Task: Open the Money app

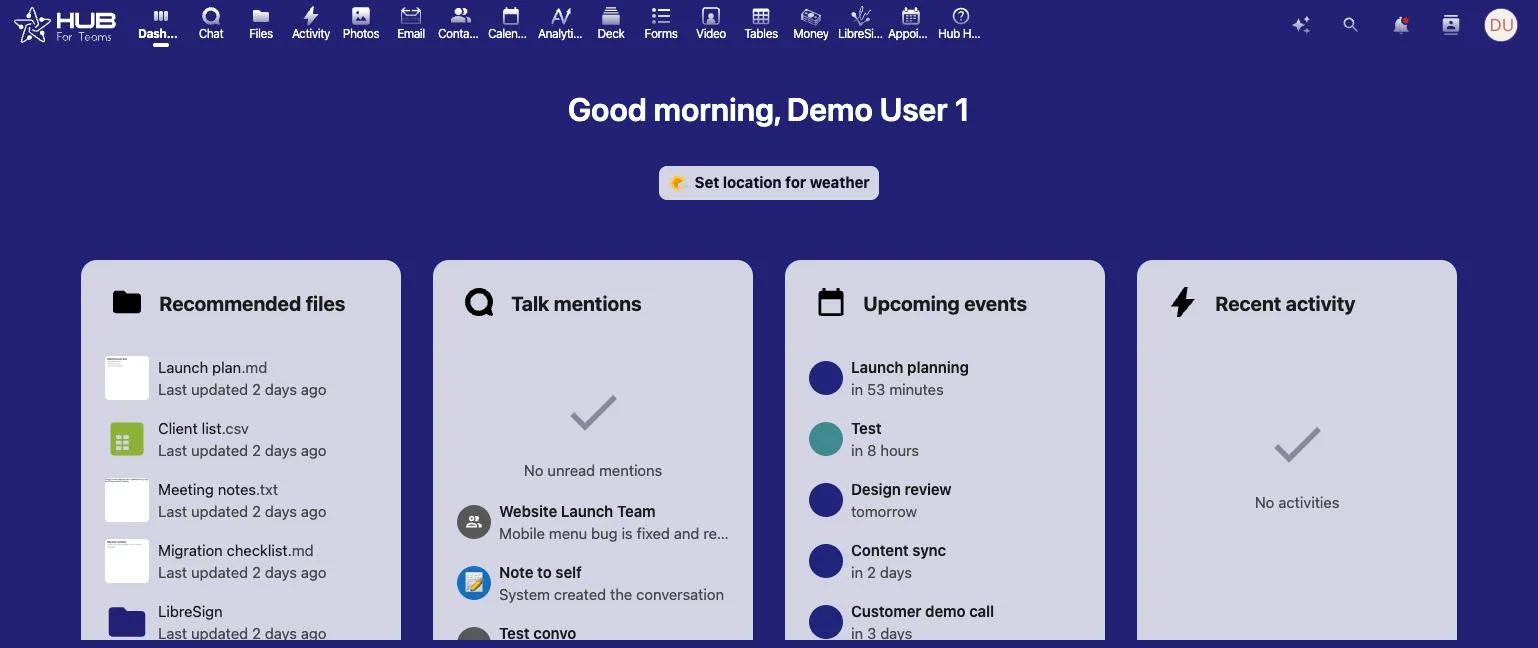Action: click(811, 24)
